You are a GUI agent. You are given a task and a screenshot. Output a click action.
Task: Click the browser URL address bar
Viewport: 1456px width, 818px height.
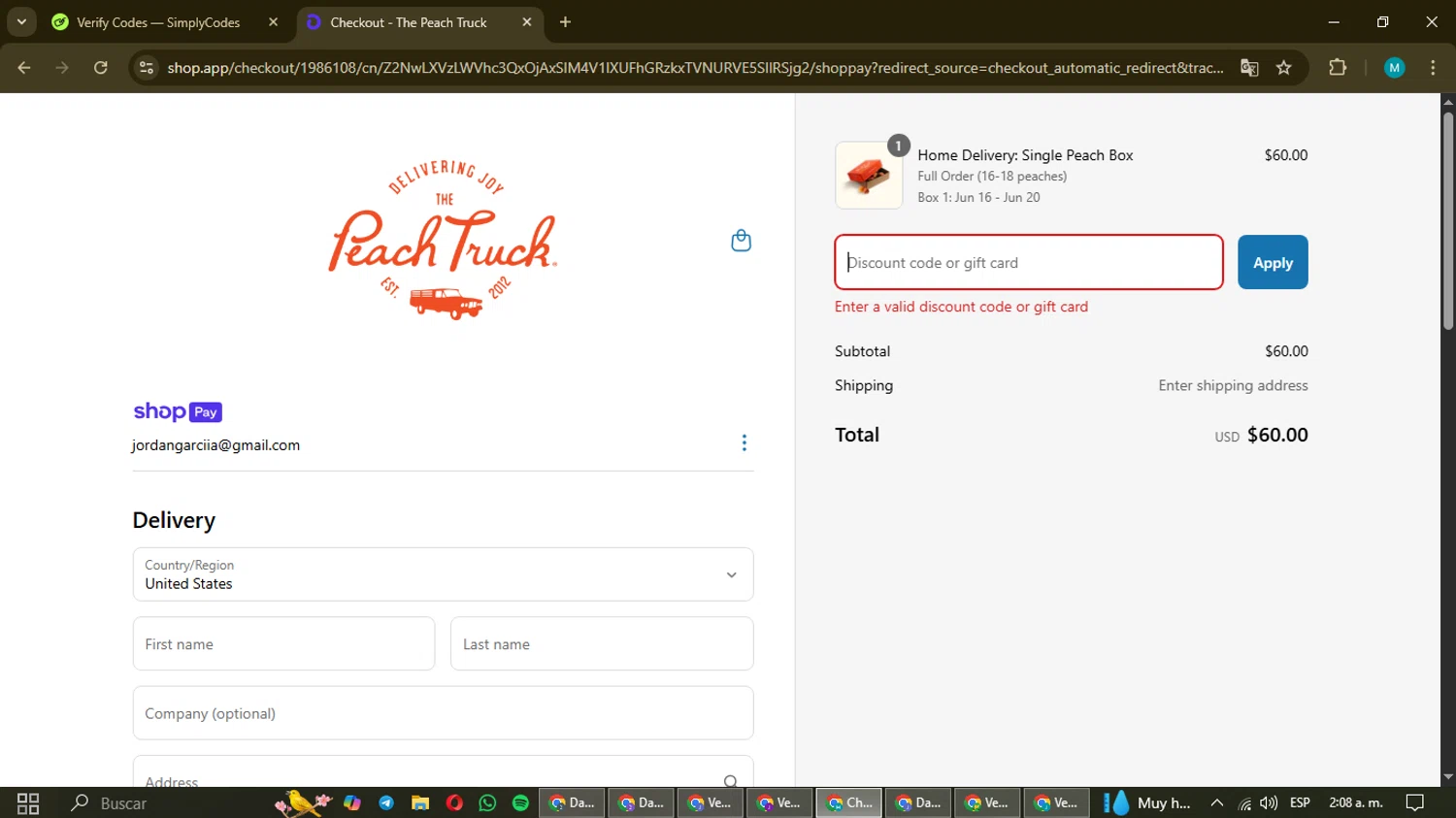(695, 68)
